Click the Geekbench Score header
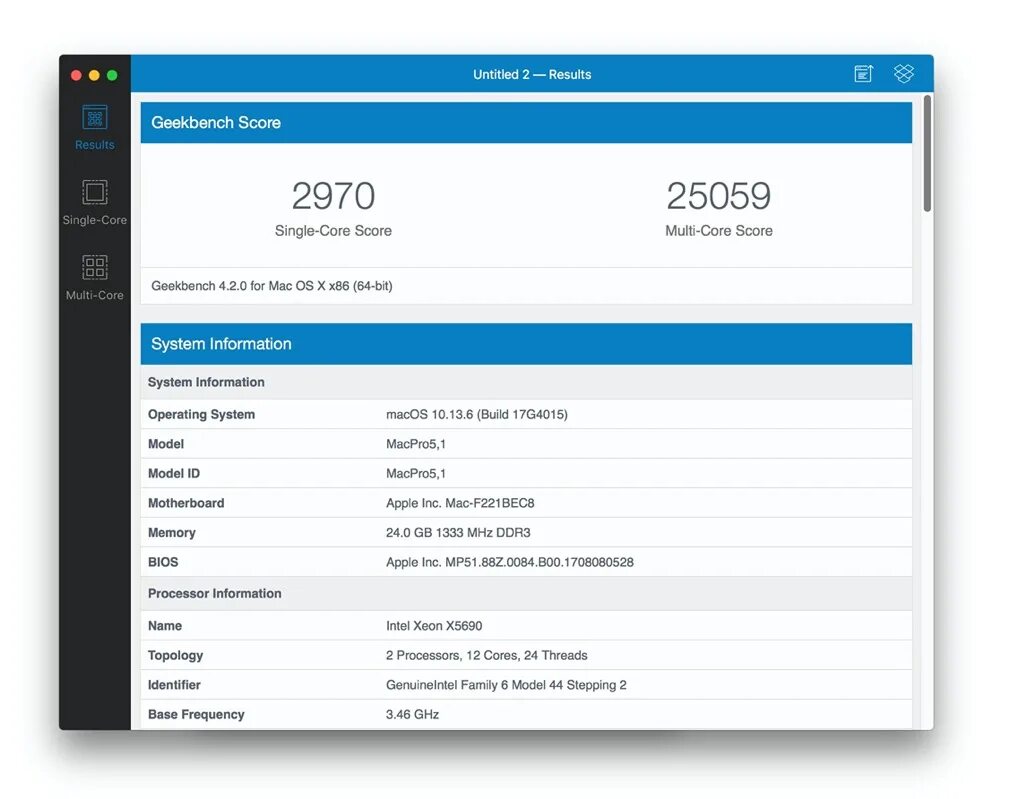 coord(526,122)
